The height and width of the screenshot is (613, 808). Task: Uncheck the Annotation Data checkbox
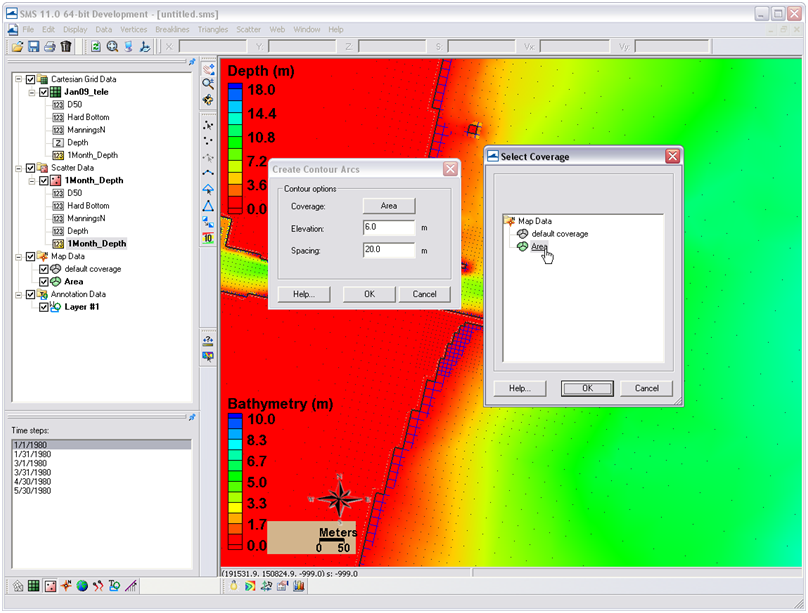point(30,295)
